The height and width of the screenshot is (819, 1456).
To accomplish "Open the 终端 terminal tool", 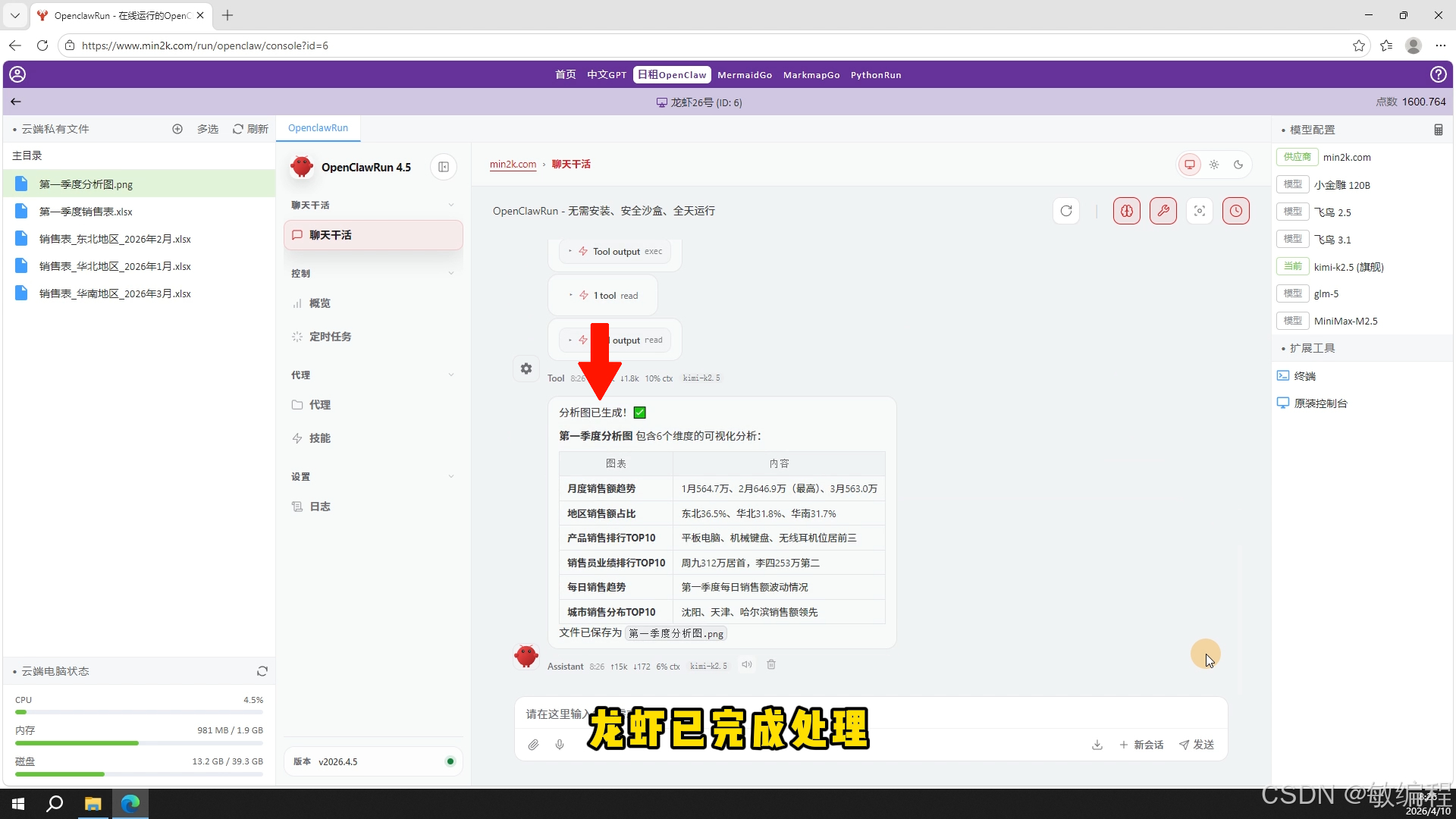I will coord(1304,375).
